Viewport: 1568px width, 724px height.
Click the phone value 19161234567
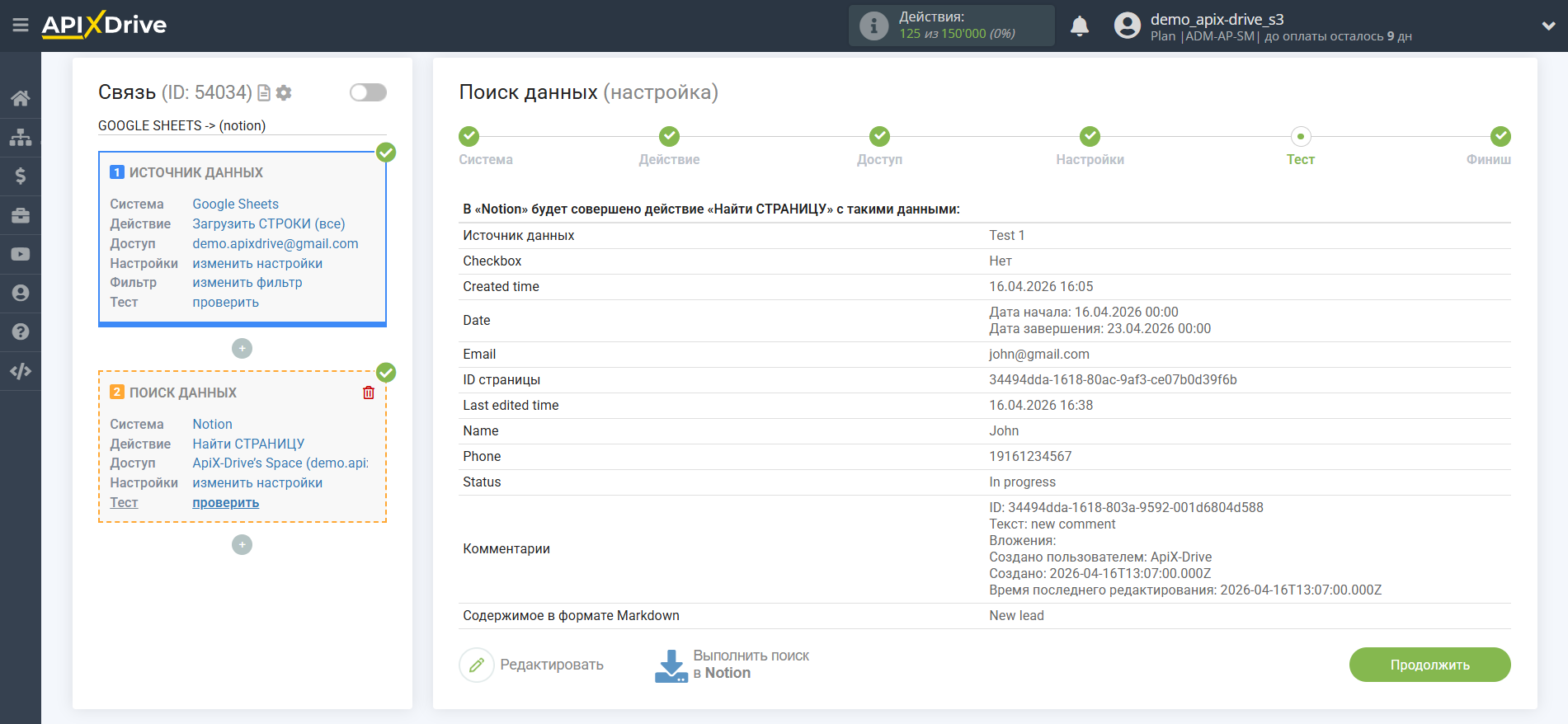(x=1030, y=456)
